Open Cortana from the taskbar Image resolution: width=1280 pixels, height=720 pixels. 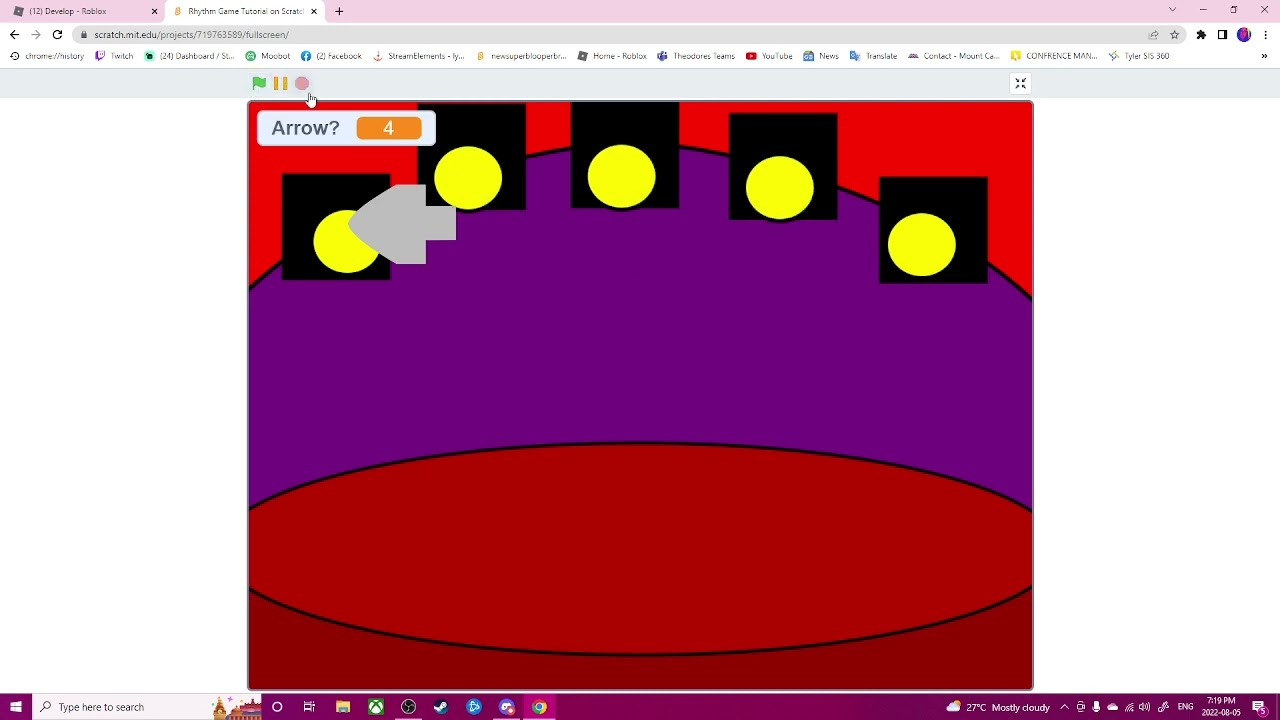coord(277,707)
